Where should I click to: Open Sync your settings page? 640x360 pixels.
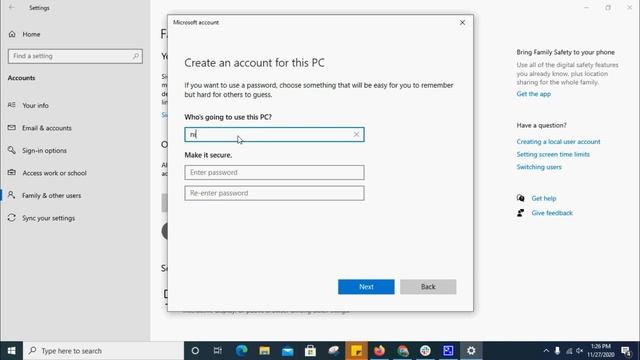tap(48, 218)
